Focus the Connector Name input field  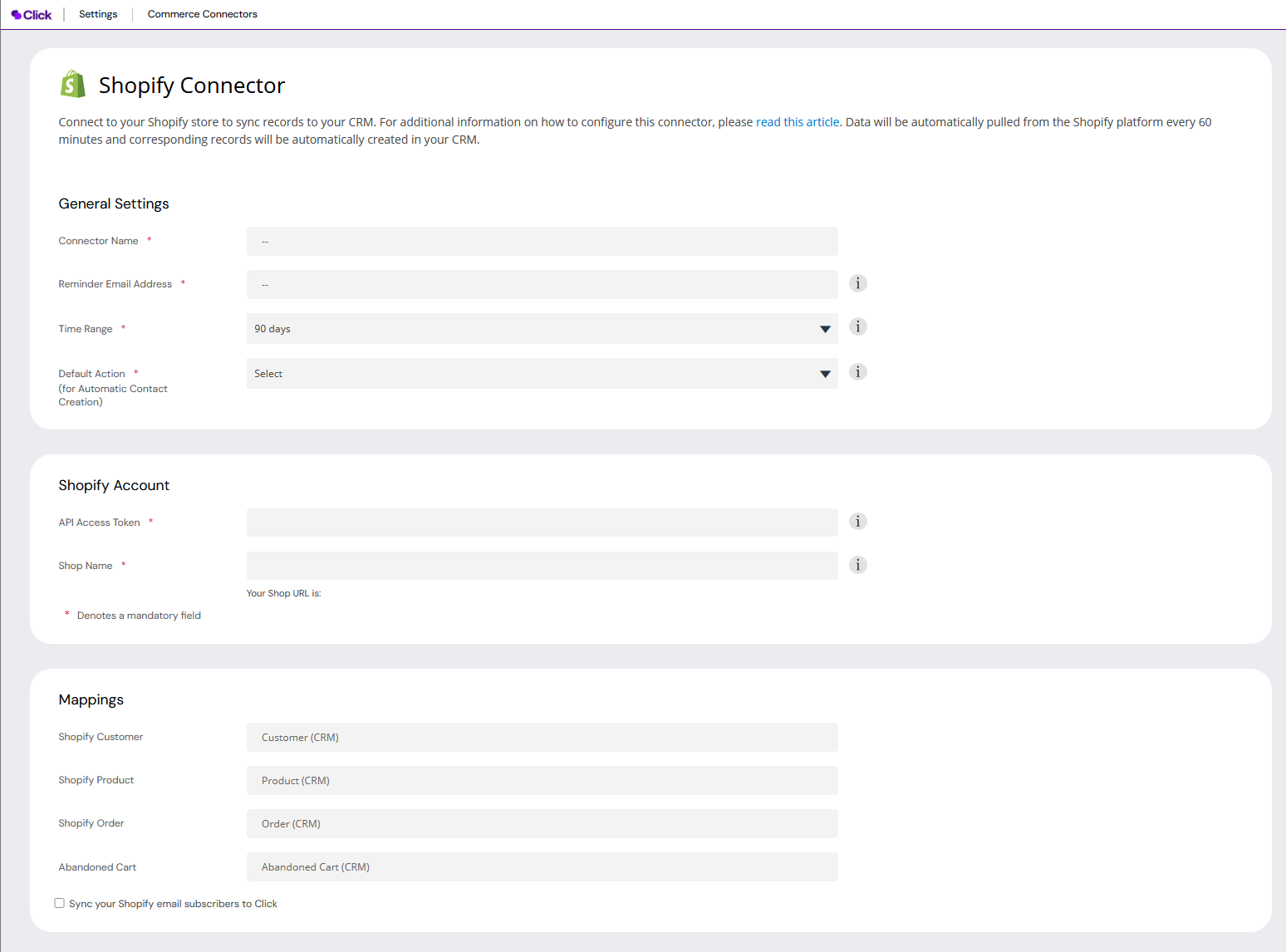542,241
